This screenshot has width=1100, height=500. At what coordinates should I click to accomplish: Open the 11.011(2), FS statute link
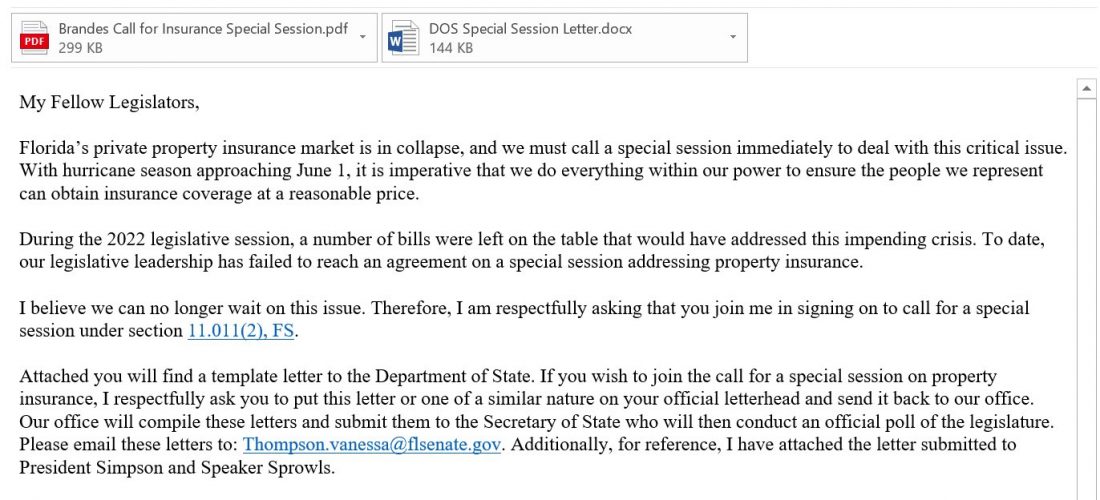(x=243, y=330)
